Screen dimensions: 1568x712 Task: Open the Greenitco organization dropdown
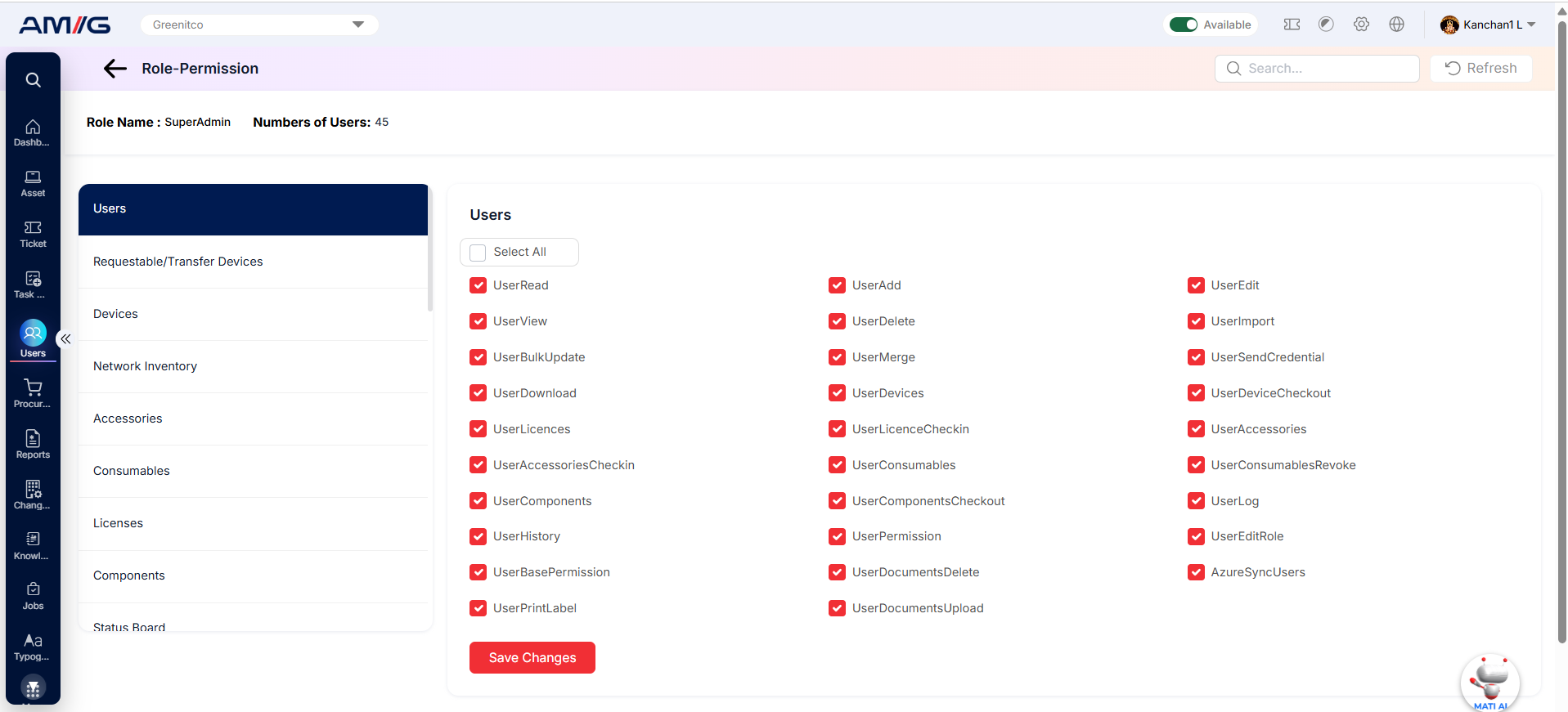click(x=259, y=25)
